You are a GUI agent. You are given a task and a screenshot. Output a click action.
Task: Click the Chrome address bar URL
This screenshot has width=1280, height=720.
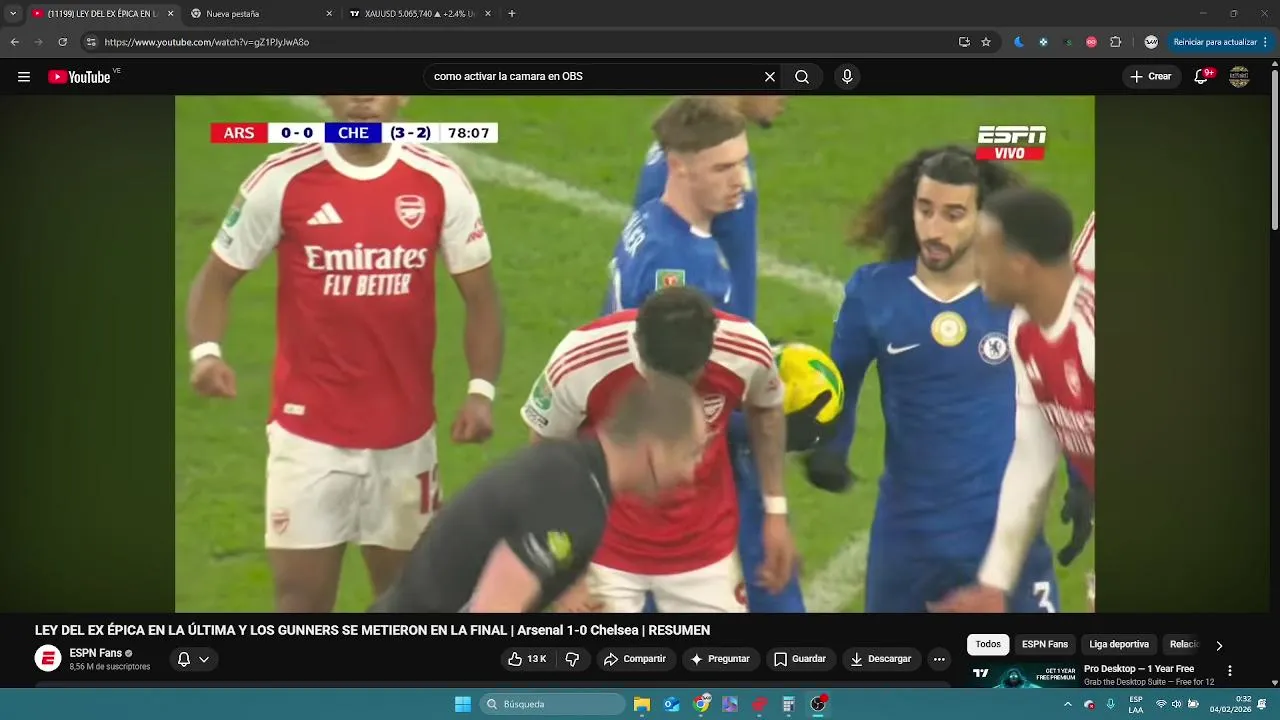click(x=207, y=42)
